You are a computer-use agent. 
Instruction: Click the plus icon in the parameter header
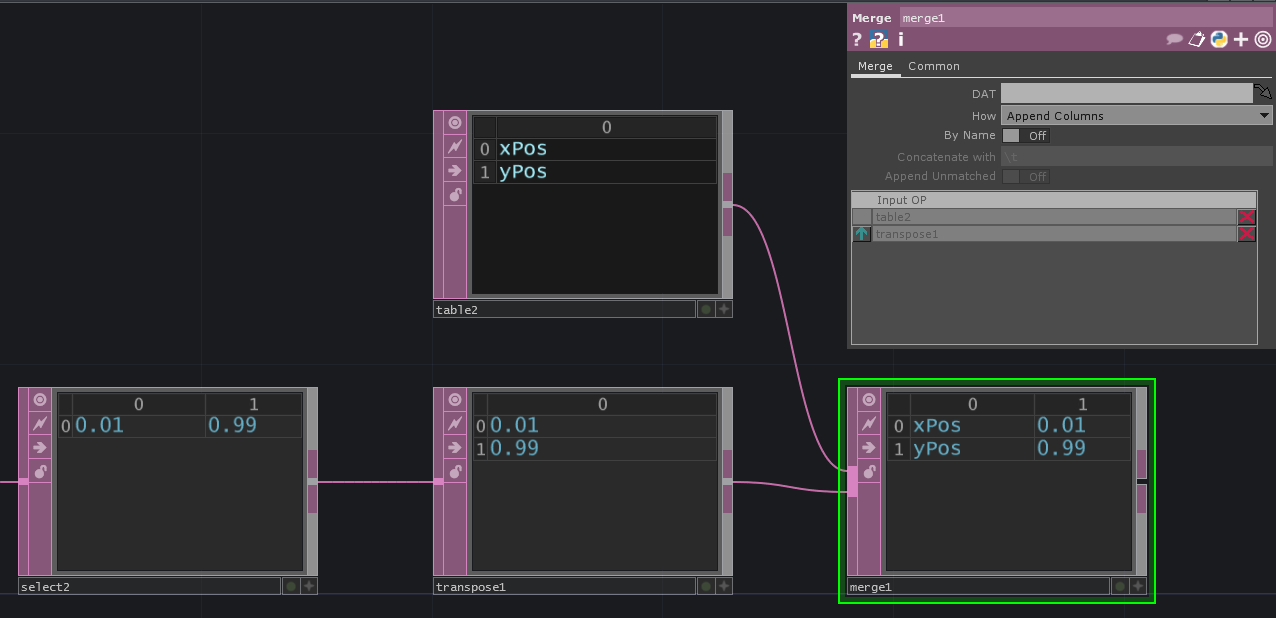1240,40
